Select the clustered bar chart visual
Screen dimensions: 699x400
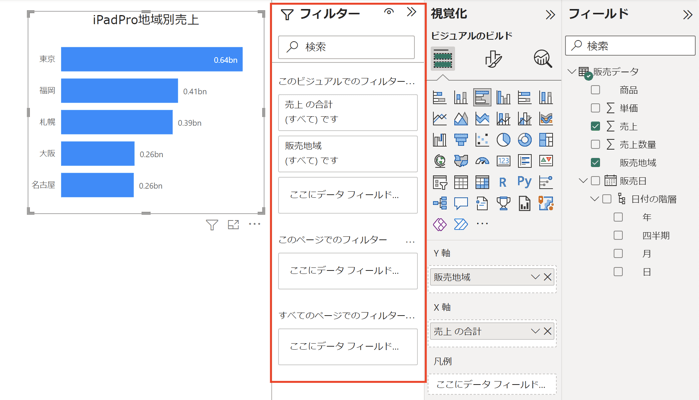[482, 97]
